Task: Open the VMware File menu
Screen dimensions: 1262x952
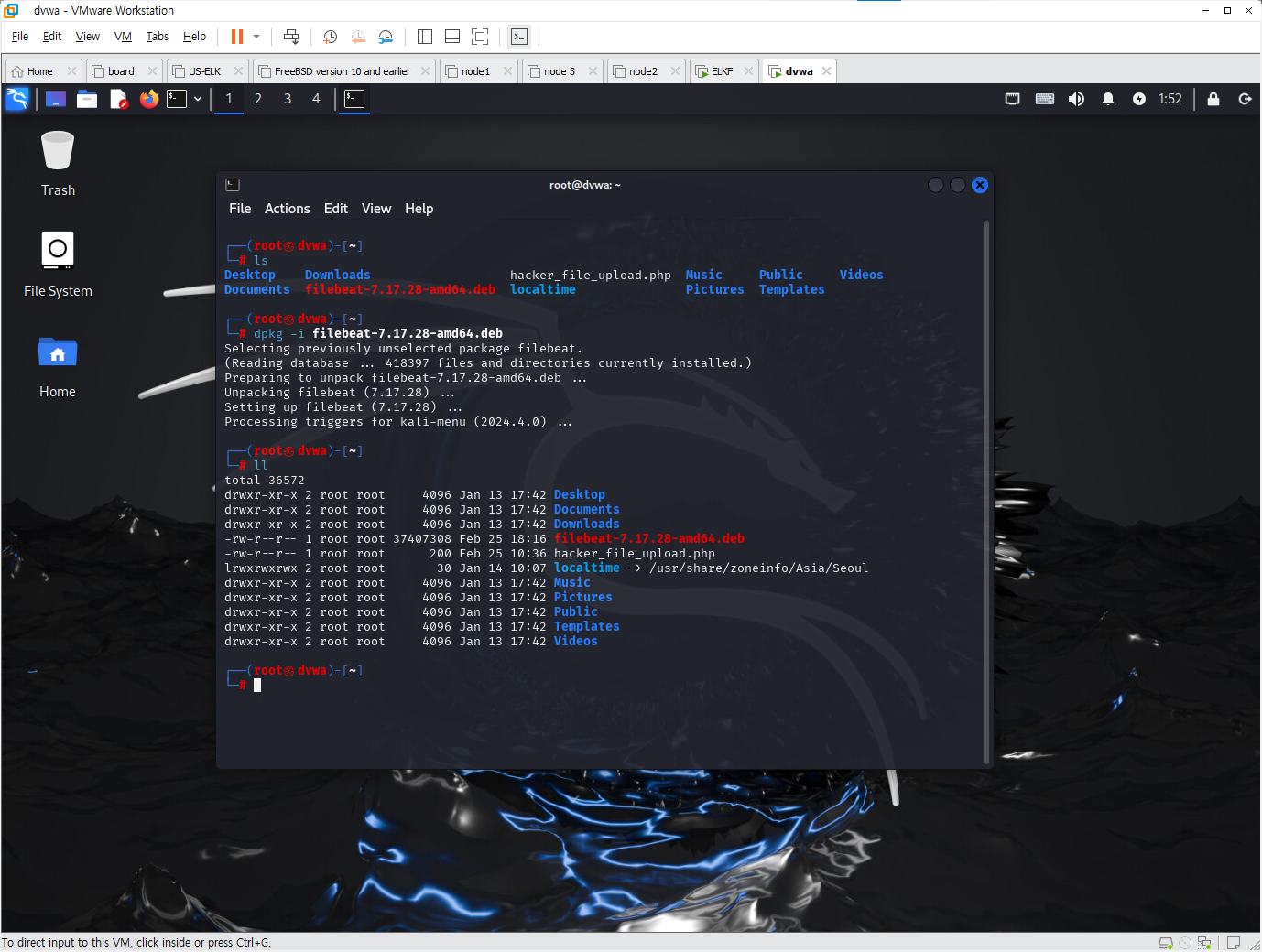Action: pos(20,37)
